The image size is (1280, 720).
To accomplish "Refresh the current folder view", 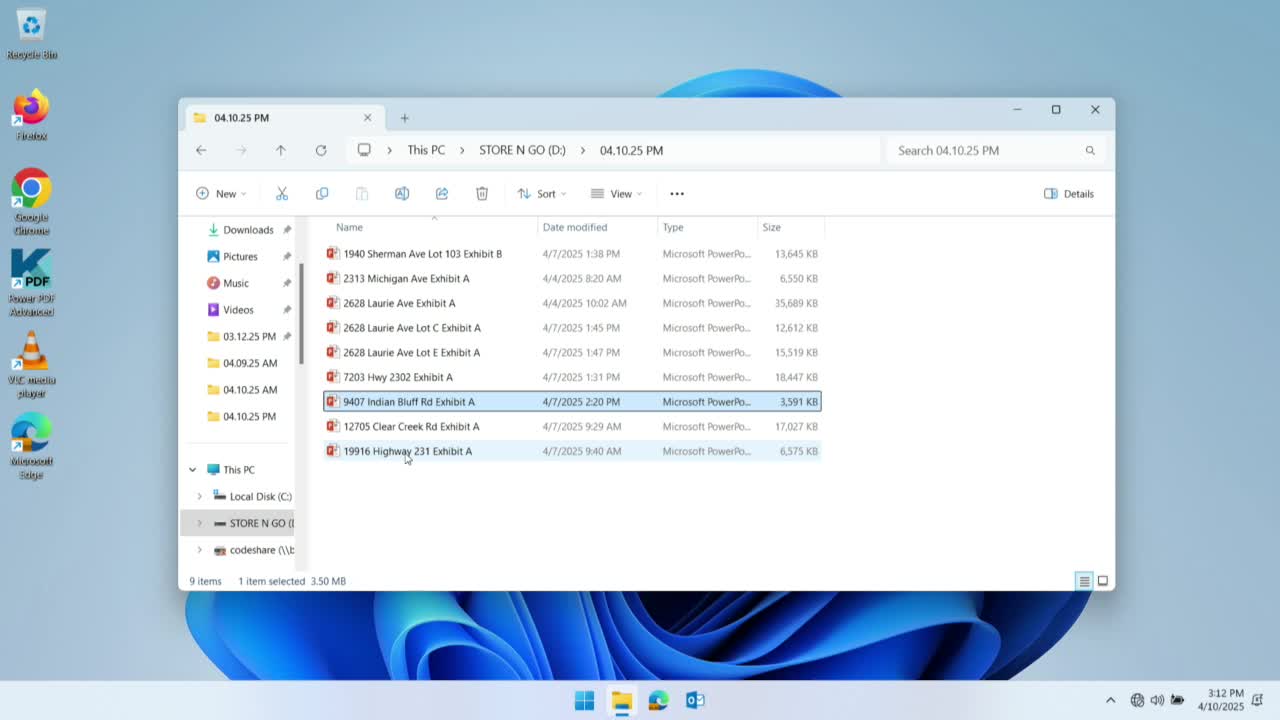I will coord(321,150).
